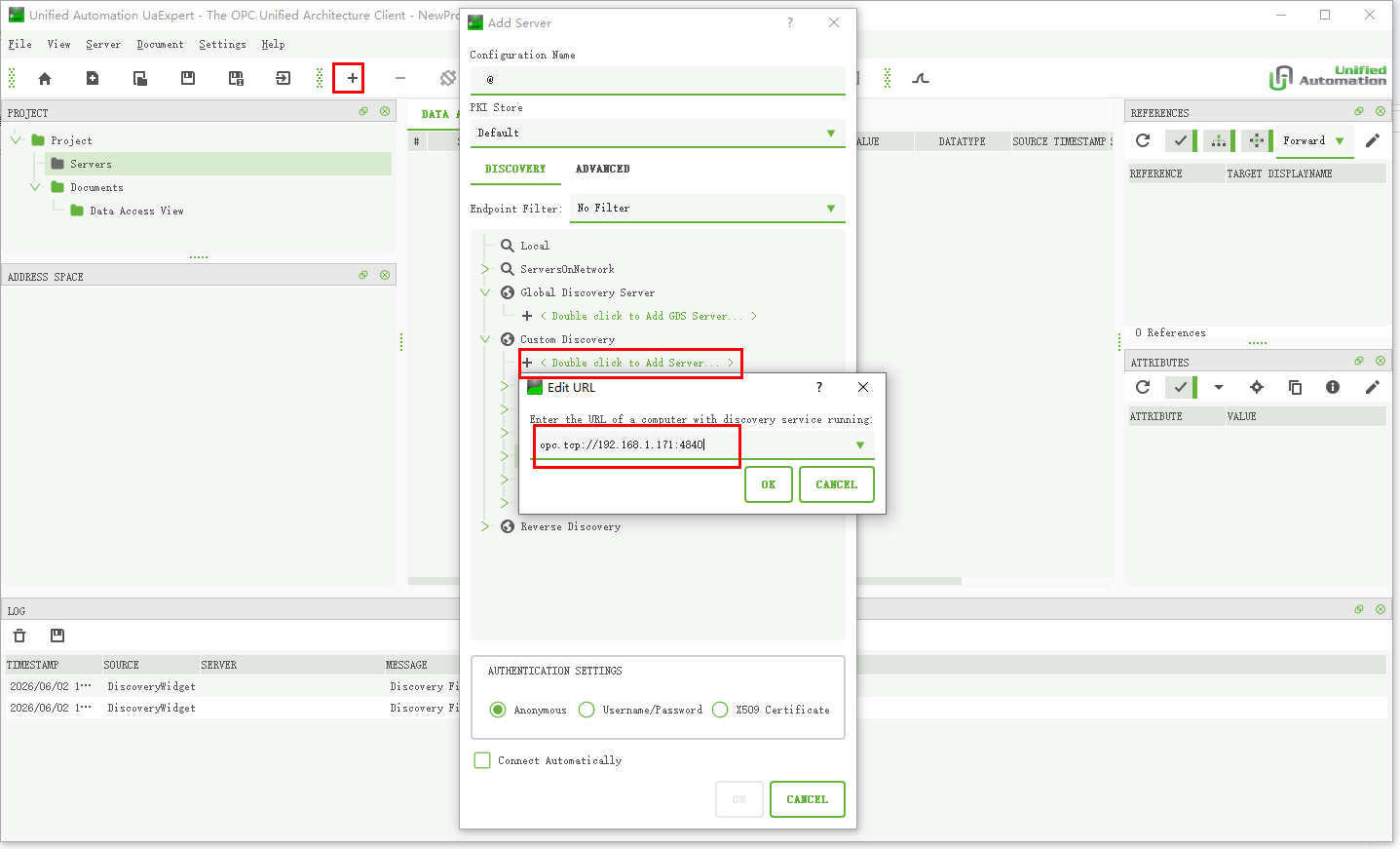Refresh the Attributes panel
1400x849 pixels.
click(1143, 388)
